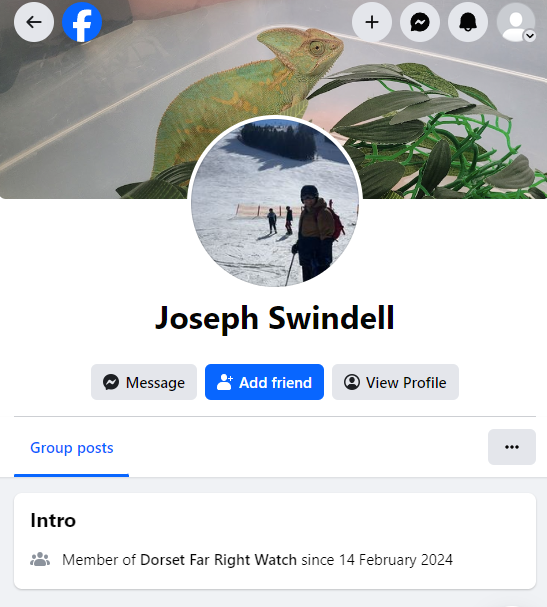Viewport: 547px width, 607px height.
Task: Add Joseph Swindell as a friend
Action: (x=264, y=382)
